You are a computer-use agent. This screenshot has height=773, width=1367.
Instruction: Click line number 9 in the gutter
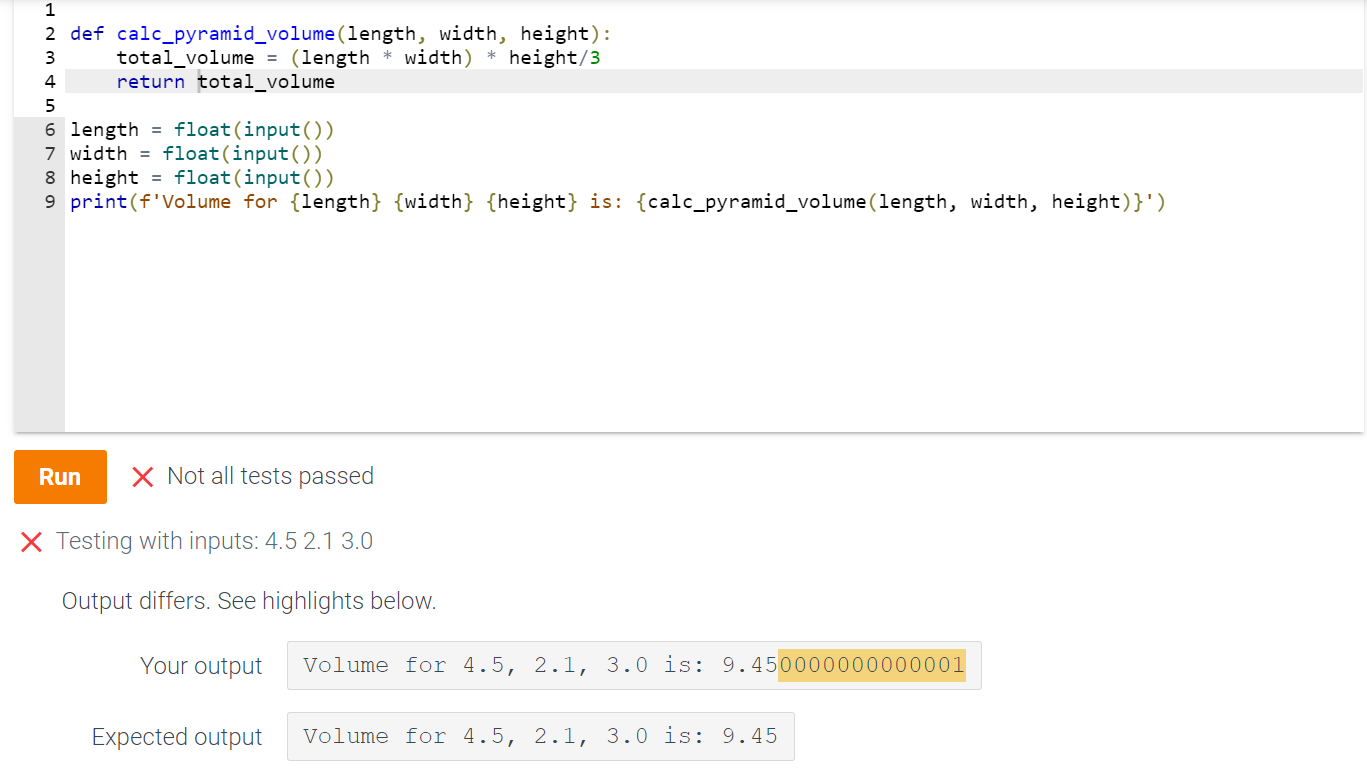[x=50, y=201]
